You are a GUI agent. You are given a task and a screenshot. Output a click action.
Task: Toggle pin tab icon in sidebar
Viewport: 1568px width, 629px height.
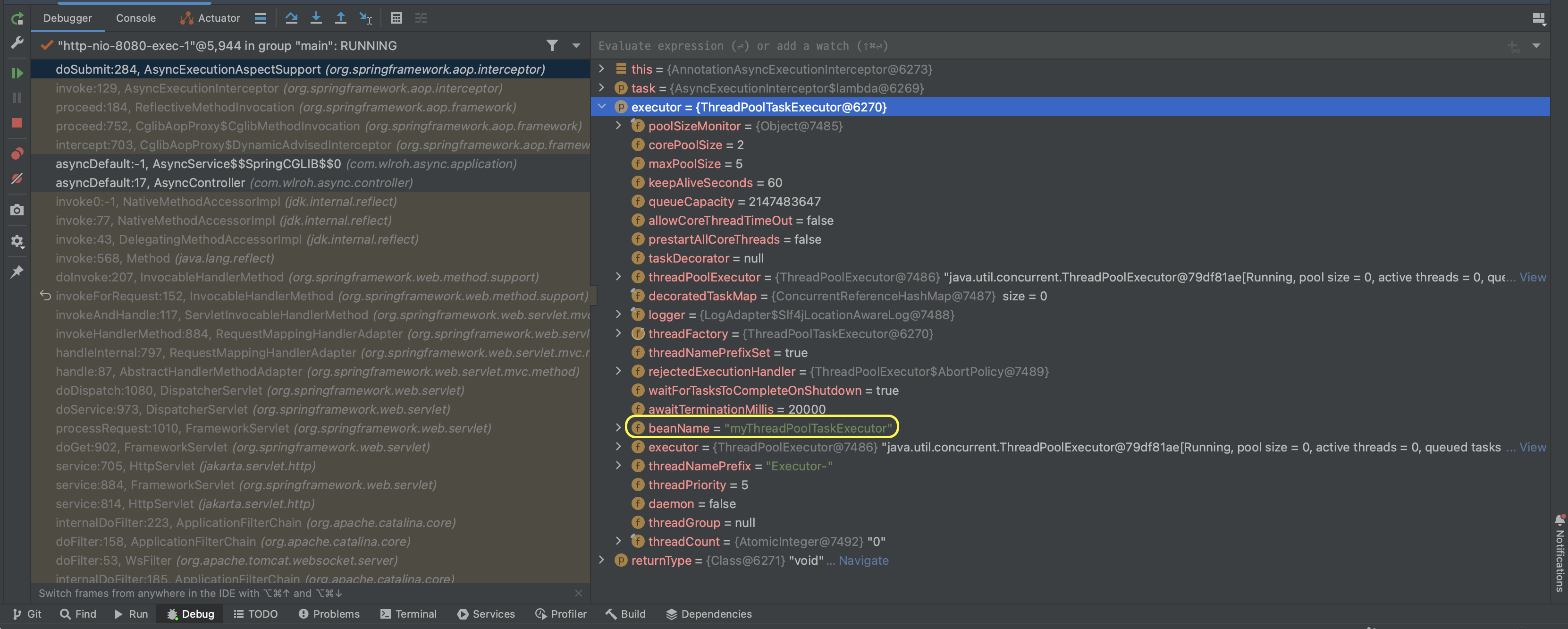pos(17,272)
